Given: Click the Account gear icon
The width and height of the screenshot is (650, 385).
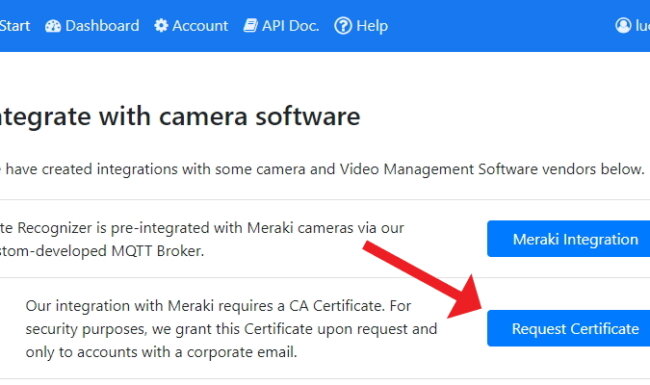Looking at the screenshot, I should click(161, 26).
